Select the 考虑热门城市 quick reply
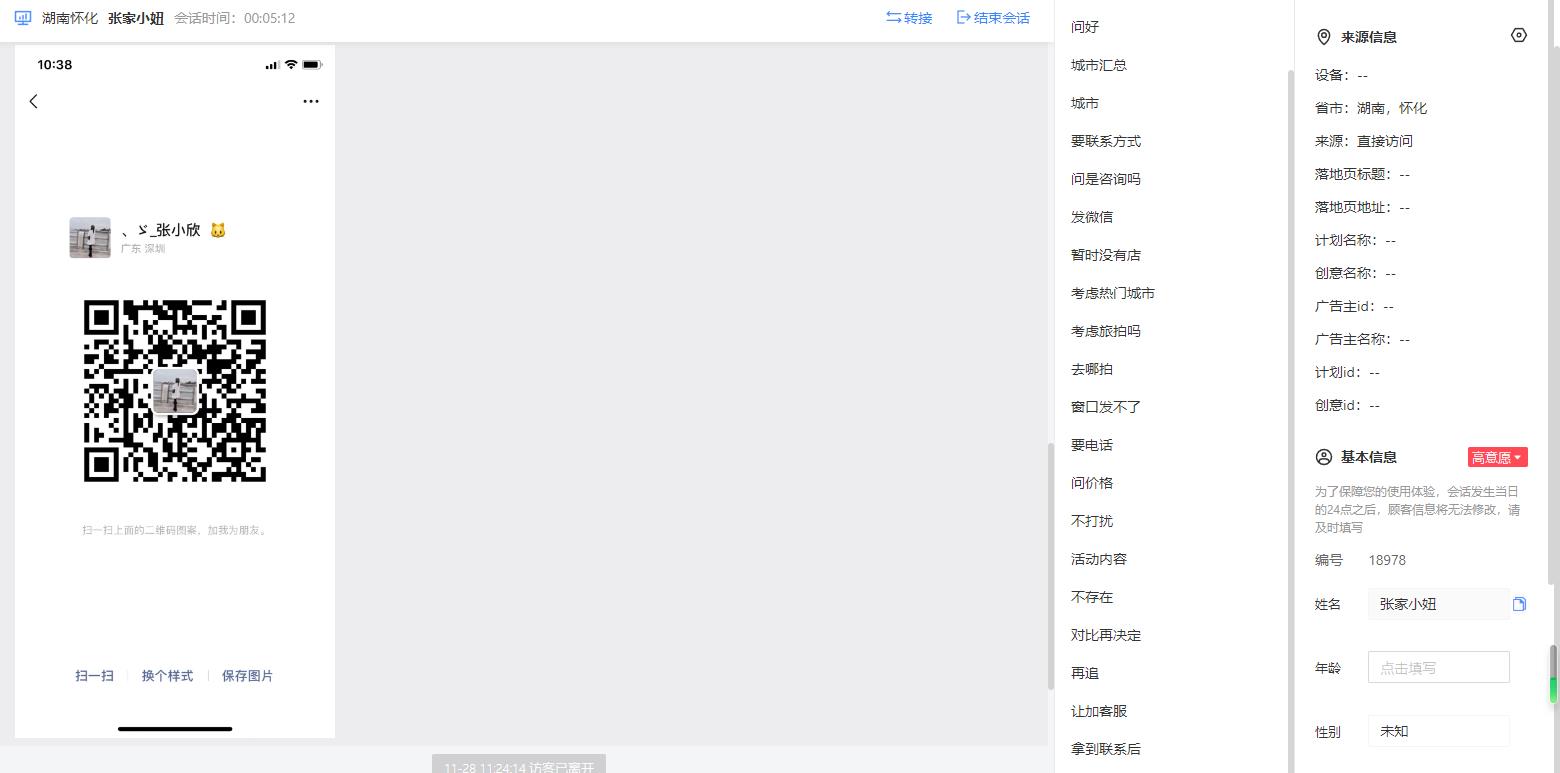1560x773 pixels. 1113,293
